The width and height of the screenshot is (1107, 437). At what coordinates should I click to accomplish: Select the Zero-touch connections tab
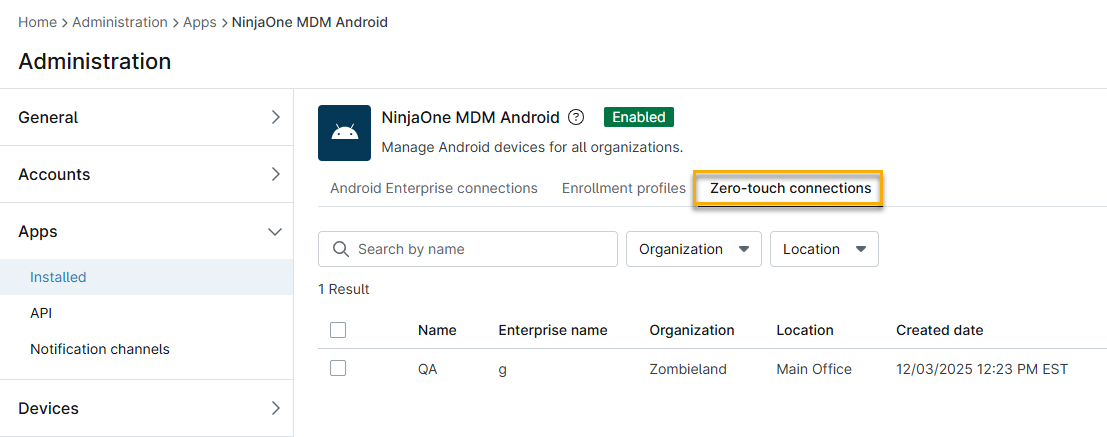(x=790, y=188)
